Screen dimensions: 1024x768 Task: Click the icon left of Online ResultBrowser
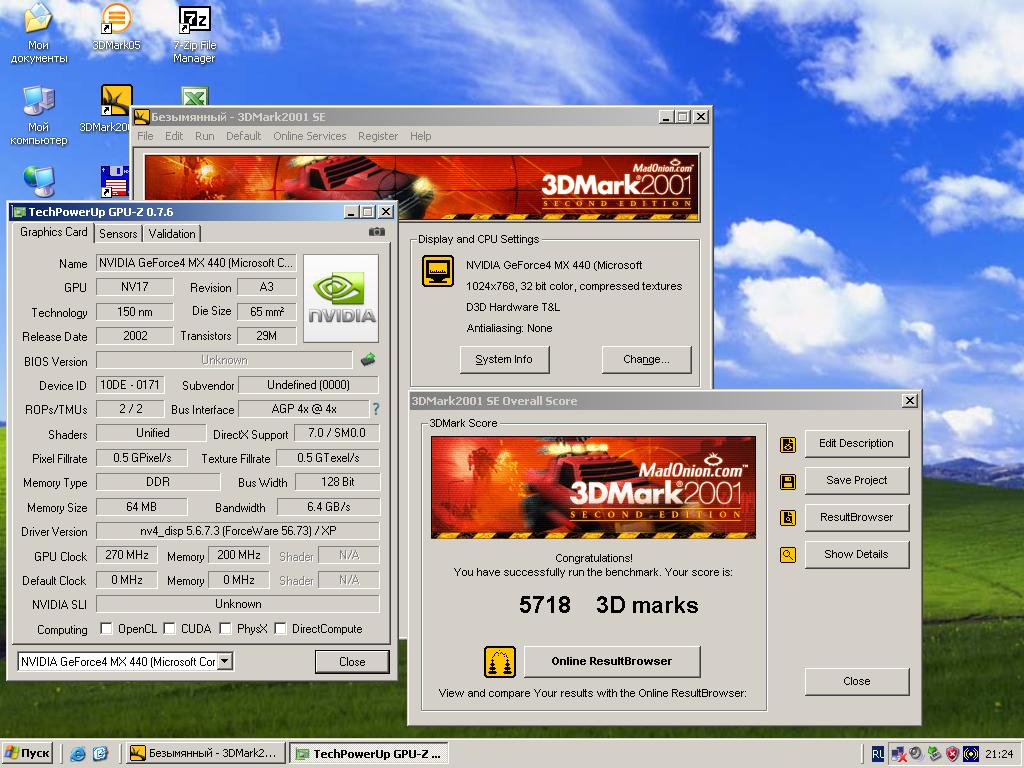pyautogui.click(x=500, y=662)
